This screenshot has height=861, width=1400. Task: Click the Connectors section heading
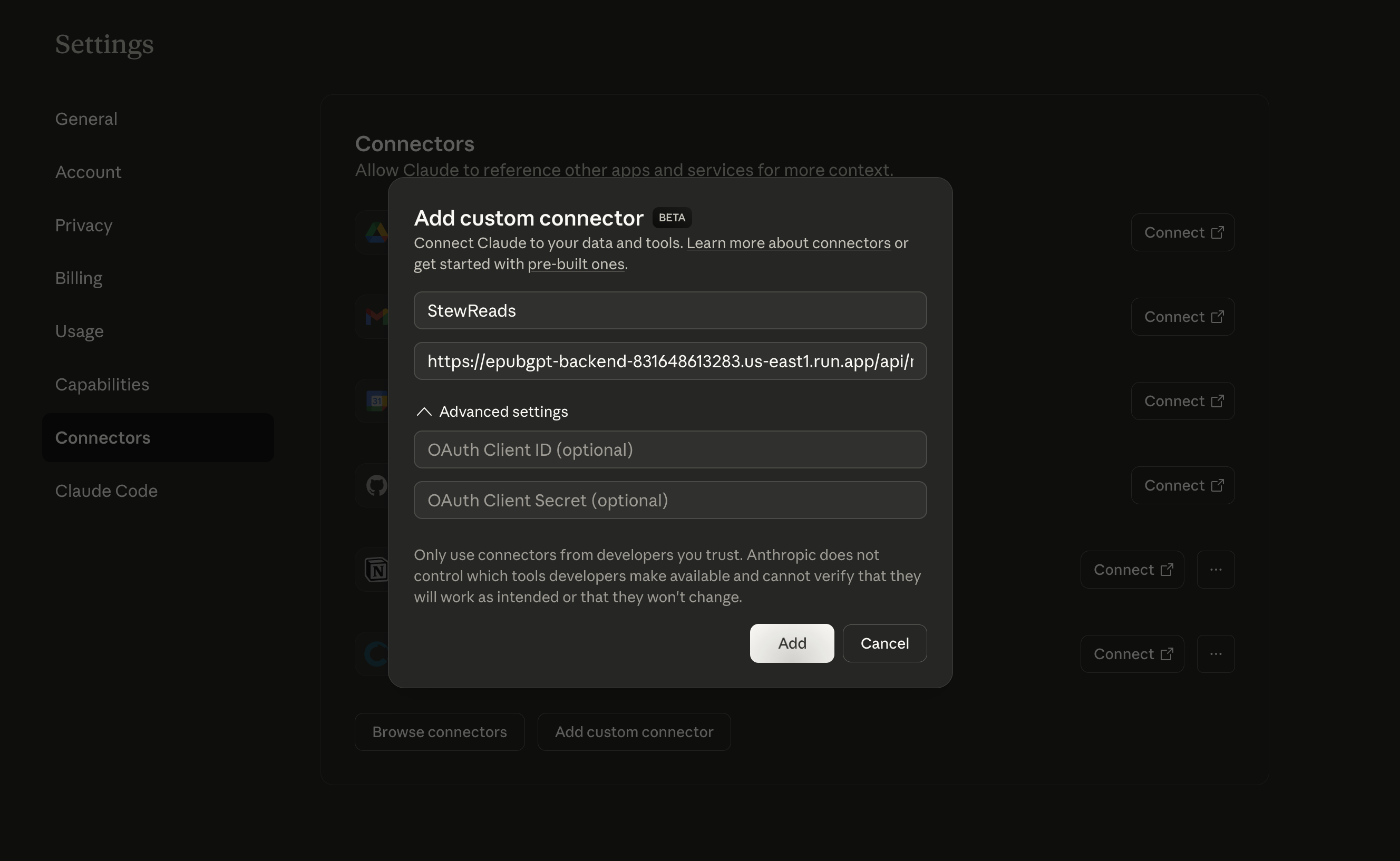(415, 143)
